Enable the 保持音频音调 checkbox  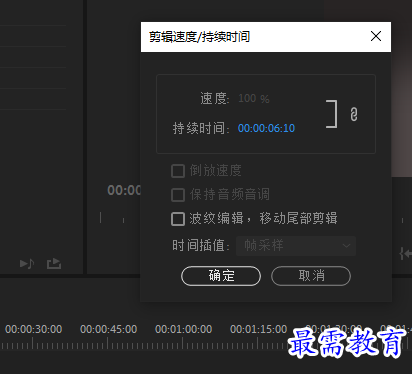[178, 195]
